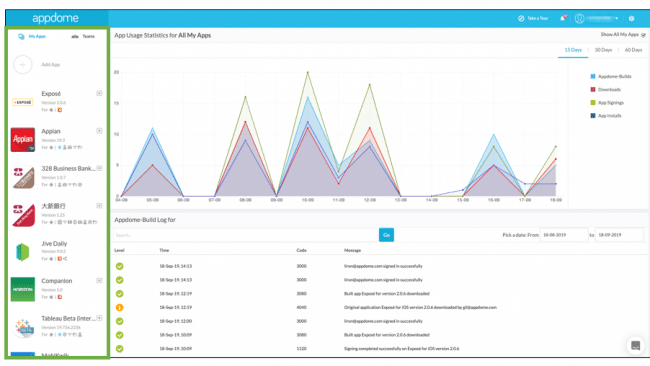Click the build log search field
Image resolution: width=650 pixels, height=366 pixels.
(x=246, y=235)
